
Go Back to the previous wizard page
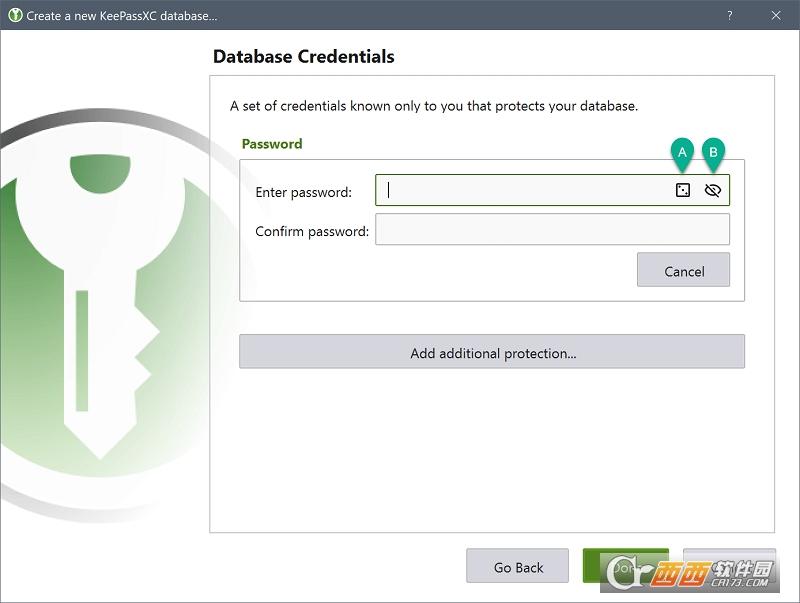[x=517, y=566]
